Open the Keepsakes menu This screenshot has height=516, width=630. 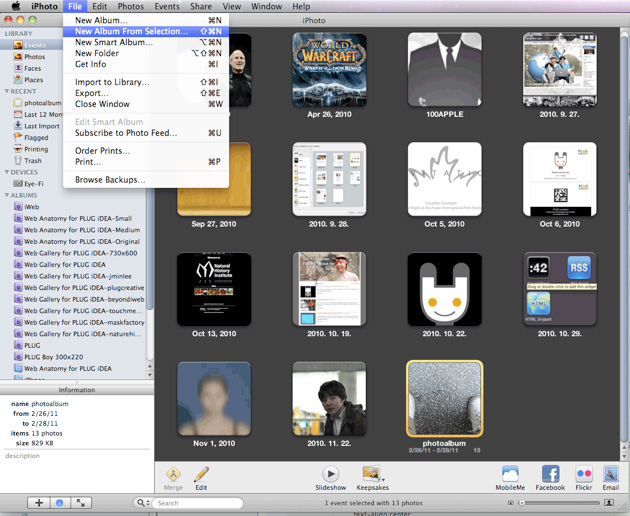pyautogui.click(x=372, y=478)
